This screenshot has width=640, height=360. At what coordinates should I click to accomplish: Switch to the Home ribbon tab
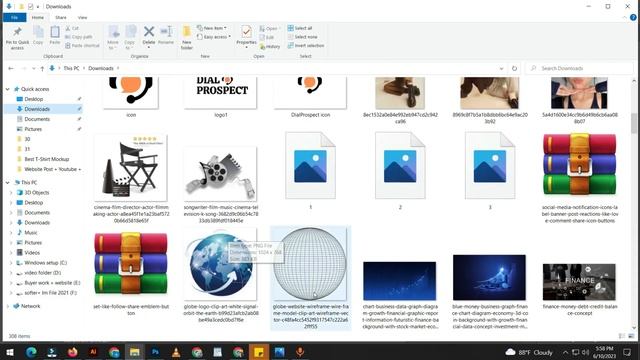coord(38,18)
